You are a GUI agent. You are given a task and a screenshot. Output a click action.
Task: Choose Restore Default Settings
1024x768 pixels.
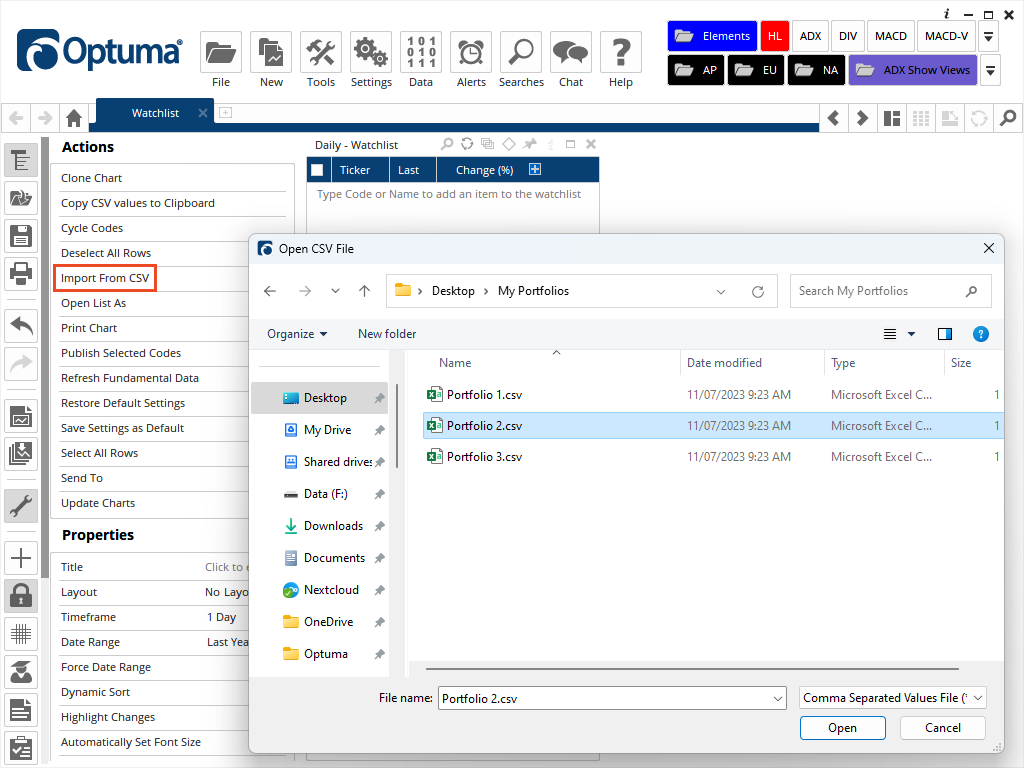click(123, 403)
